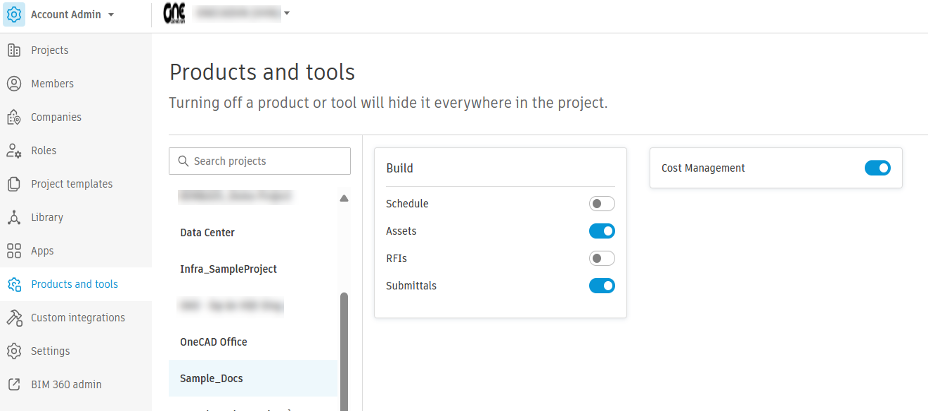This screenshot has height=412, width=928.
Task: Open the Library section
Action: pos(47,217)
